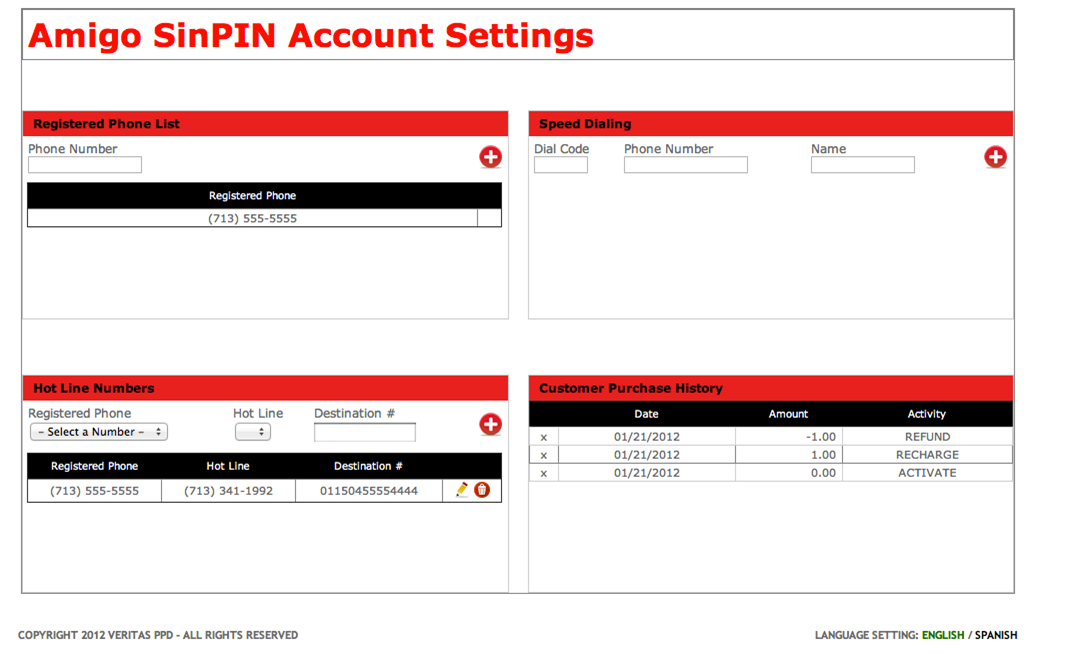The height and width of the screenshot is (660, 1070).
Task: Select the REFUND activity cell
Action: click(x=927, y=437)
